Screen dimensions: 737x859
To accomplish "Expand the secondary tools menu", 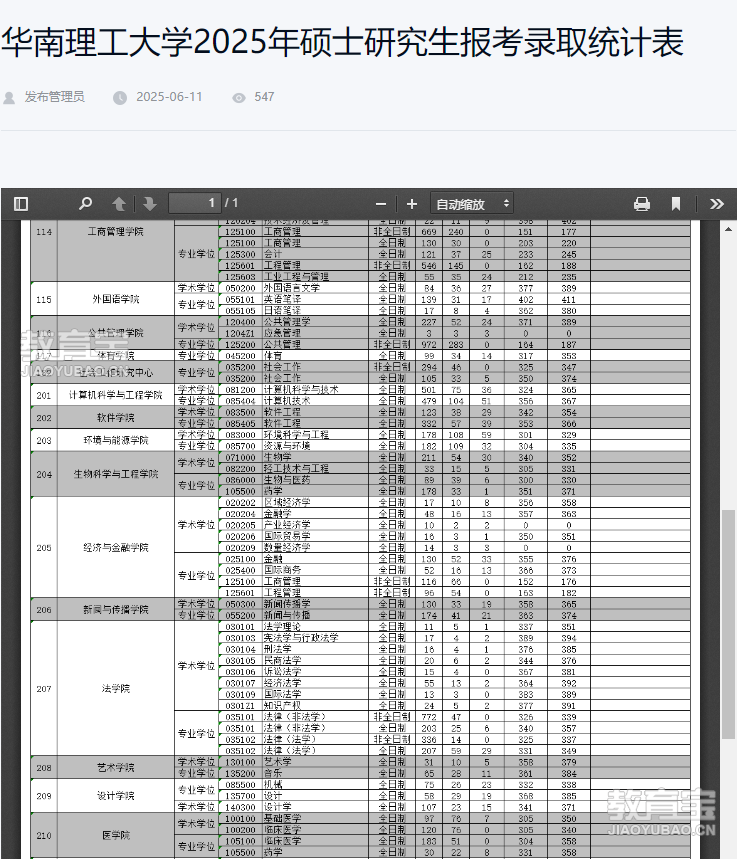I will [x=716, y=204].
